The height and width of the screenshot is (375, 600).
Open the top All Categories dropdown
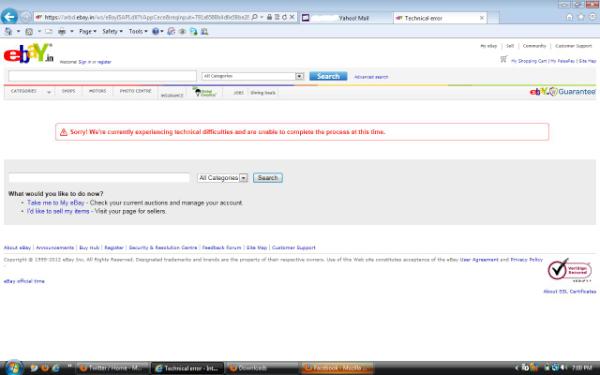[253, 76]
